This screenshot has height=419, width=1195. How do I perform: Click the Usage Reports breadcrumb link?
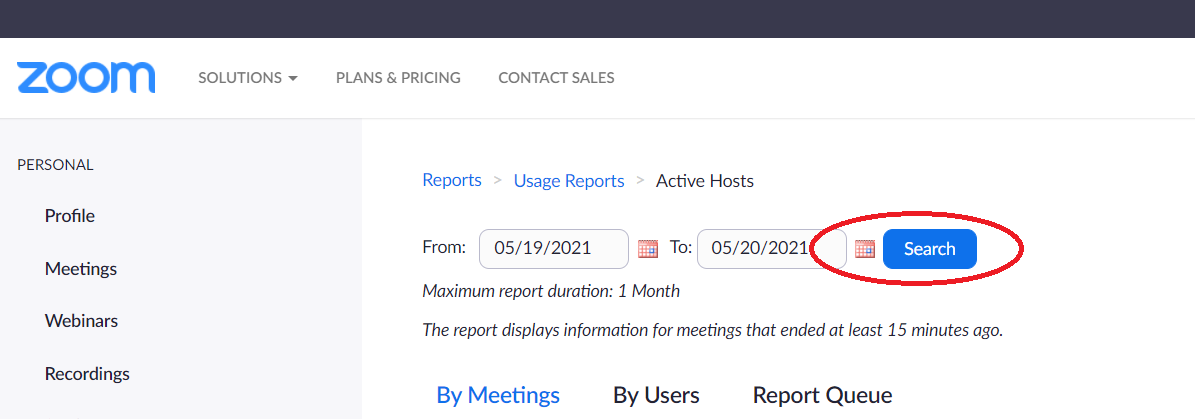click(569, 181)
